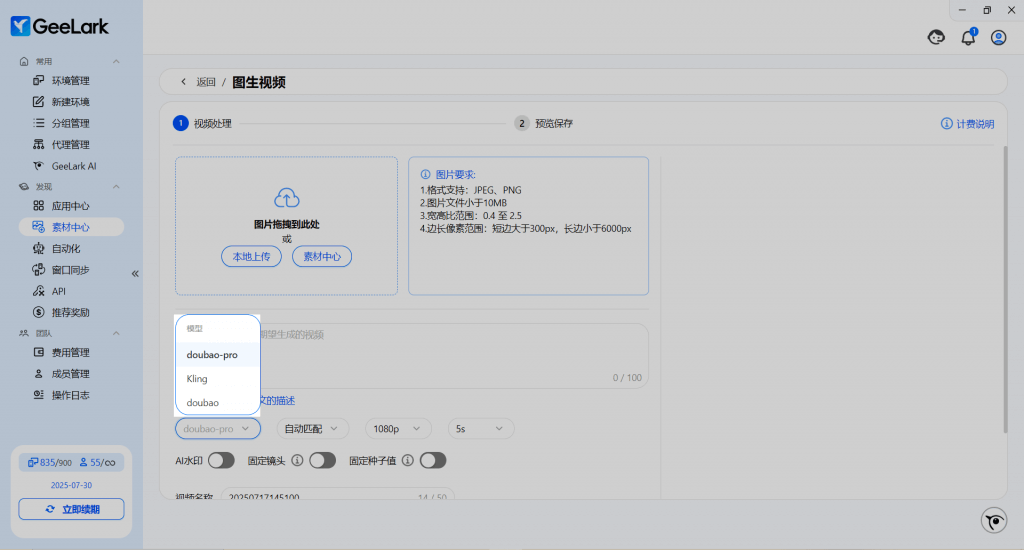Open the user account profile icon
The width and height of the screenshot is (1024, 550).
tap(998, 38)
